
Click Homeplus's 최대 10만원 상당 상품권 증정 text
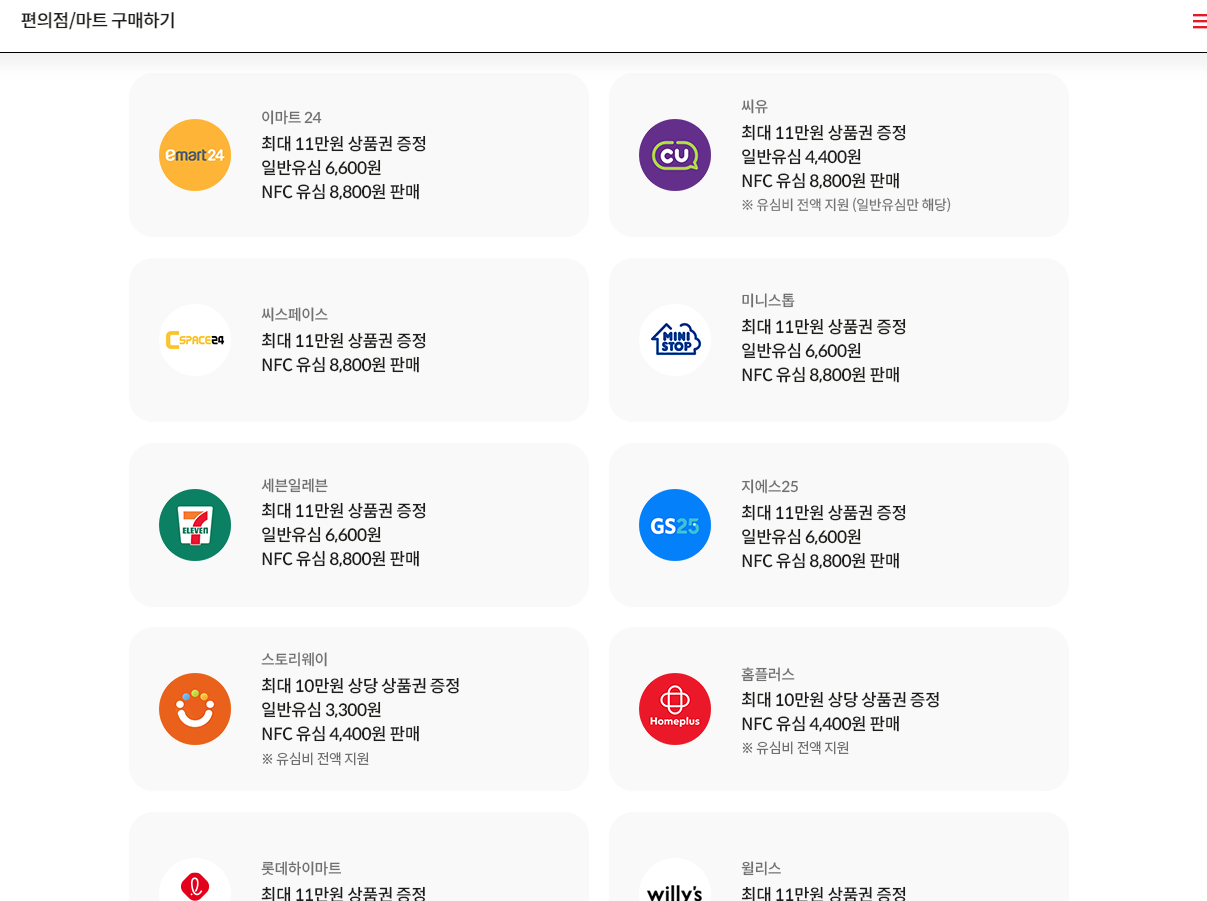pos(841,699)
